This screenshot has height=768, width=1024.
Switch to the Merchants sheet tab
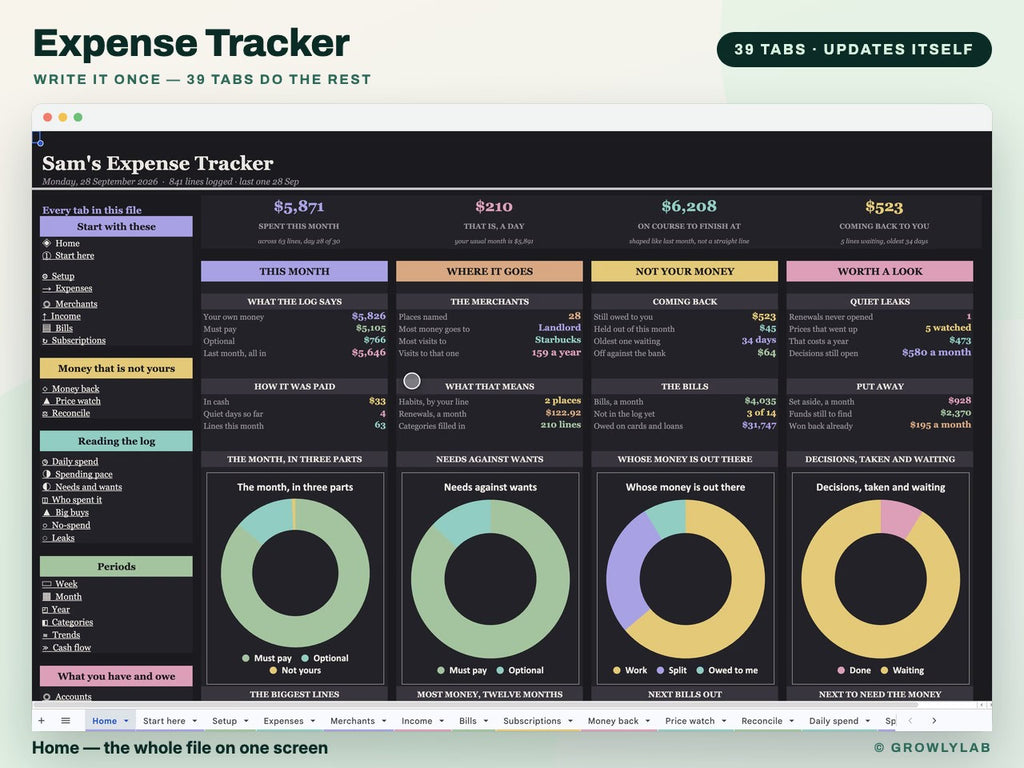pos(352,721)
